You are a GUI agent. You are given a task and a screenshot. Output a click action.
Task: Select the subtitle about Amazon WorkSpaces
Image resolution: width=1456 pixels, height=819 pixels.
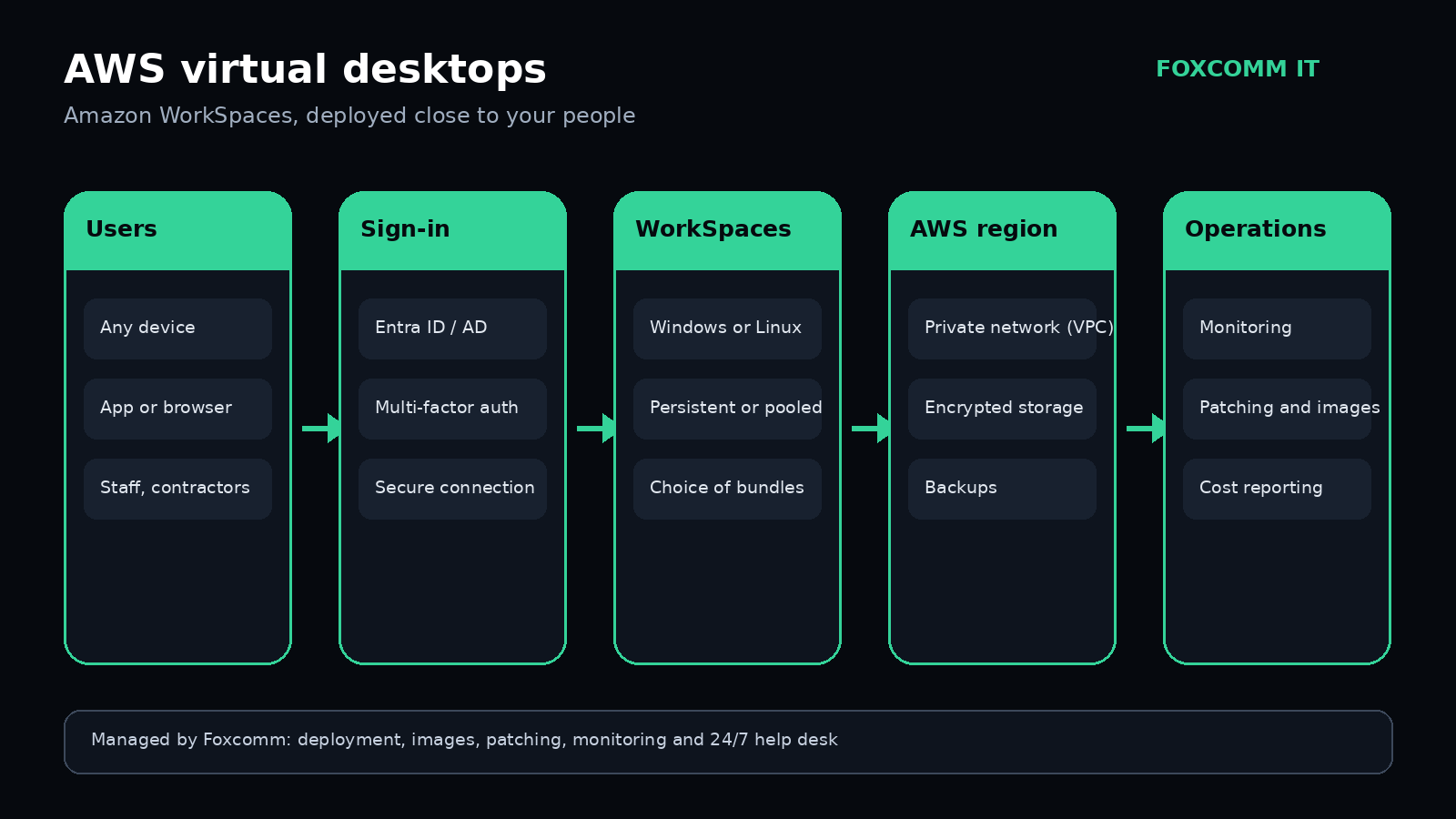coord(349,116)
